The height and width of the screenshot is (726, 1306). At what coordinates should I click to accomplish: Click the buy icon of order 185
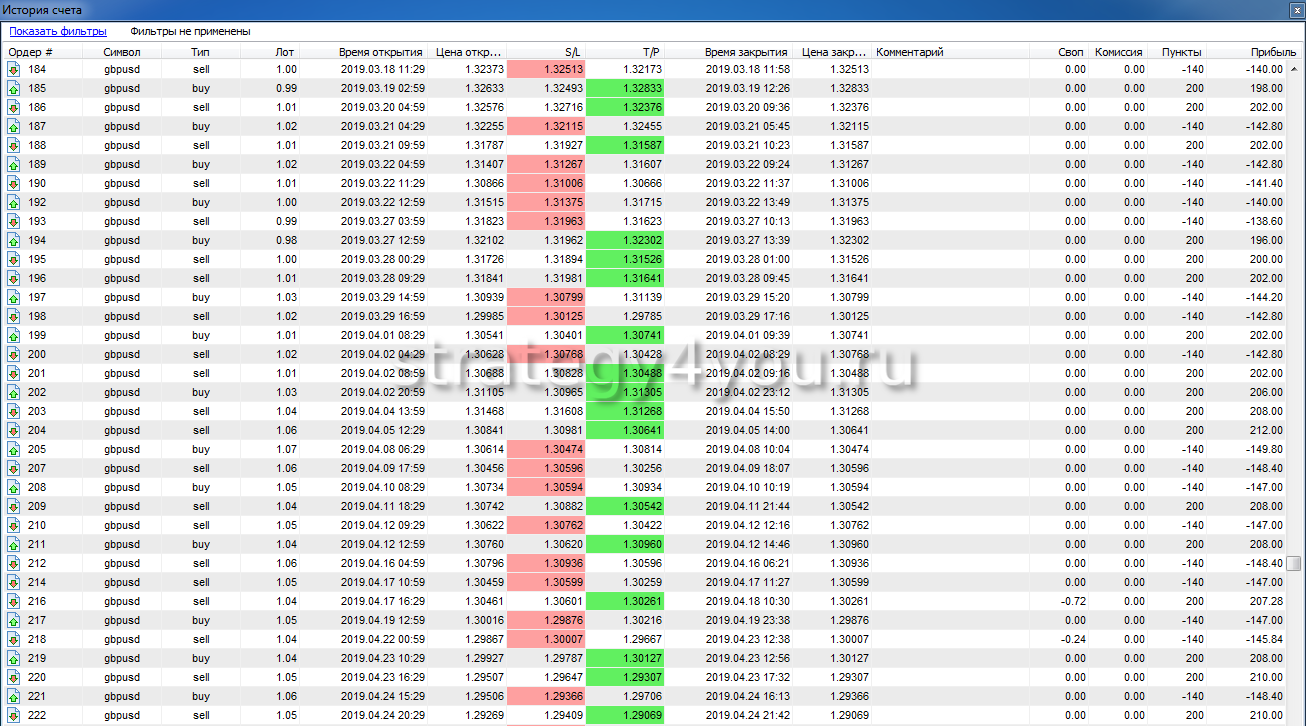point(13,89)
